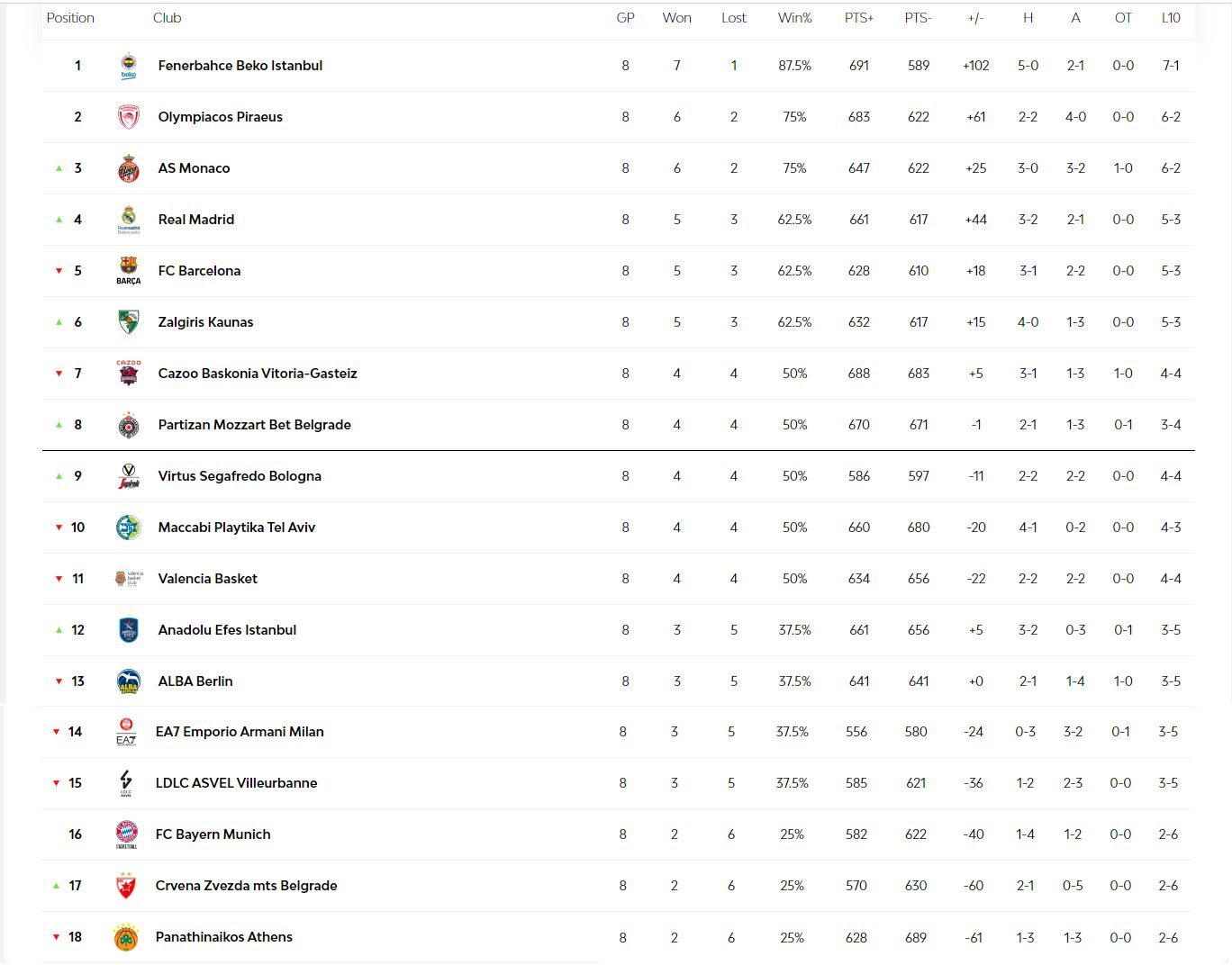The width and height of the screenshot is (1232, 965).
Task: Click the Maccabi Playtika Tel Aviv logo
Action: [128, 528]
